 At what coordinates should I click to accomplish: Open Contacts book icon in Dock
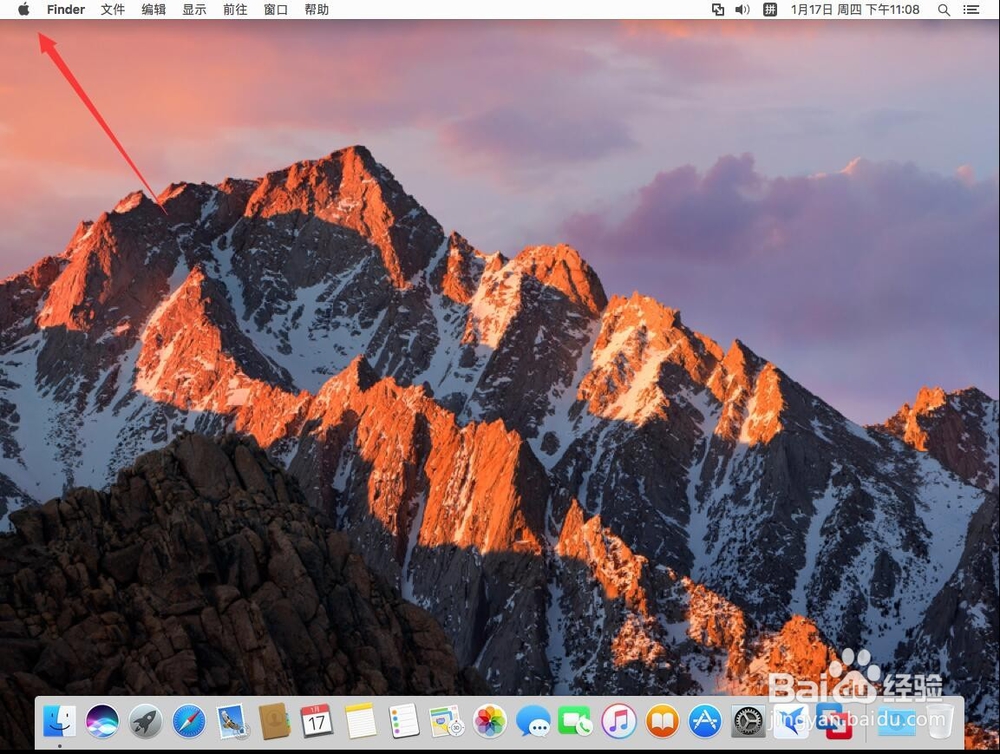tap(275, 721)
